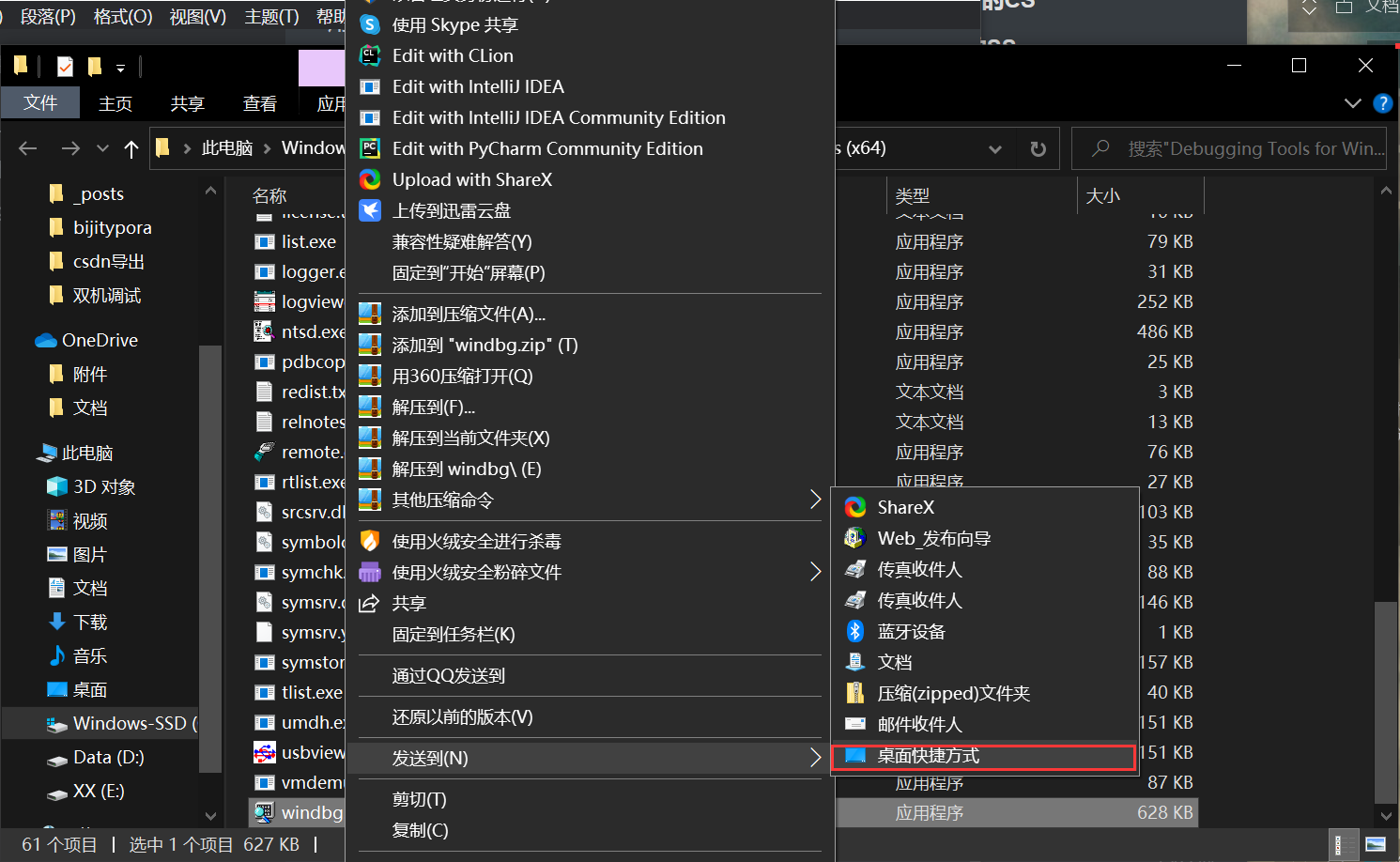Choose 剪切(T) in context menu
Viewport: 1400px width, 862px height.
click(x=590, y=799)
